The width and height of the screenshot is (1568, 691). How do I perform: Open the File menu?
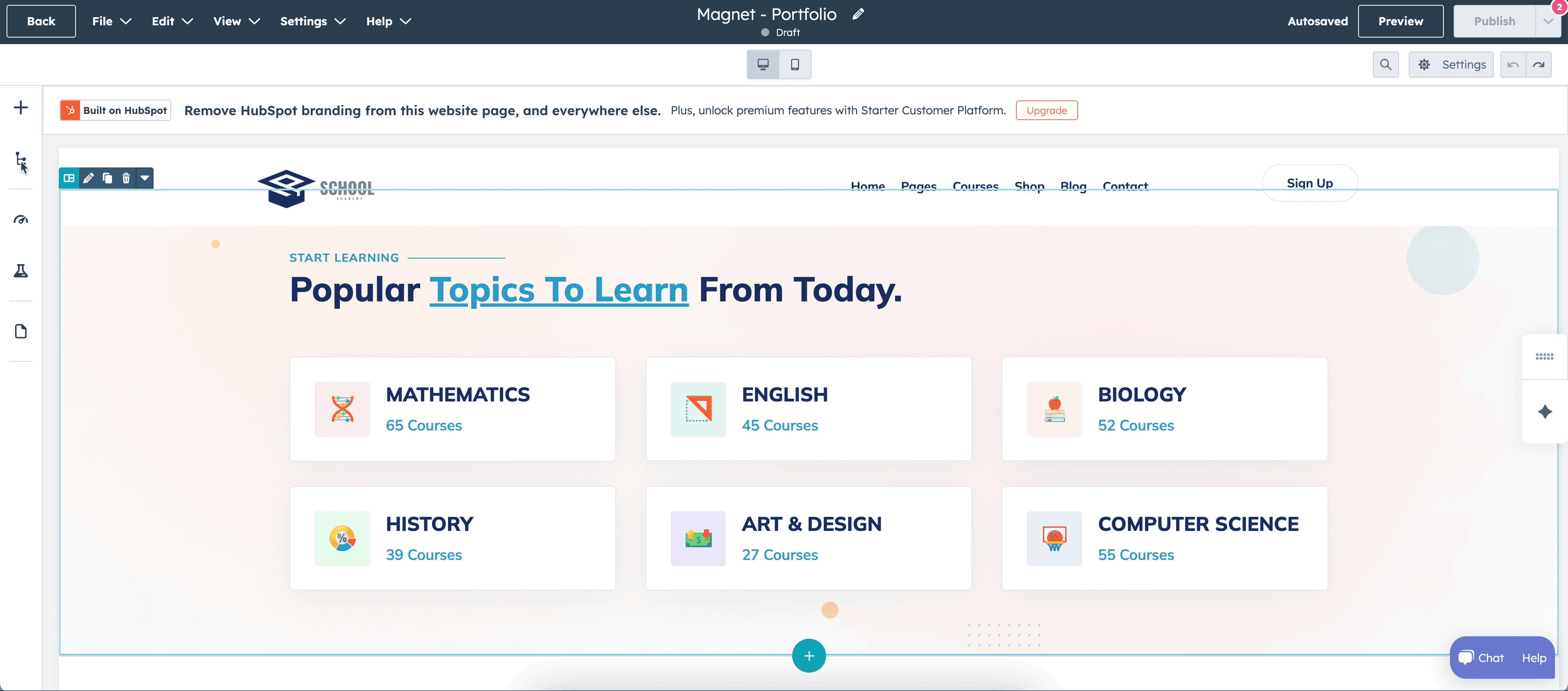pos(111,21)
